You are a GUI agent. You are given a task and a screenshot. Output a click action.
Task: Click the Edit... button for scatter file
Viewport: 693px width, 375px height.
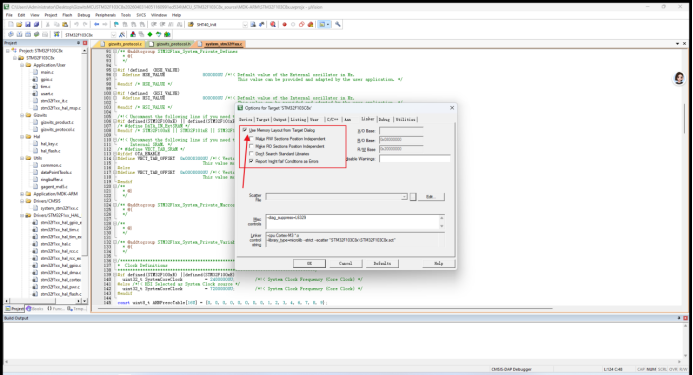pos(430,196)
